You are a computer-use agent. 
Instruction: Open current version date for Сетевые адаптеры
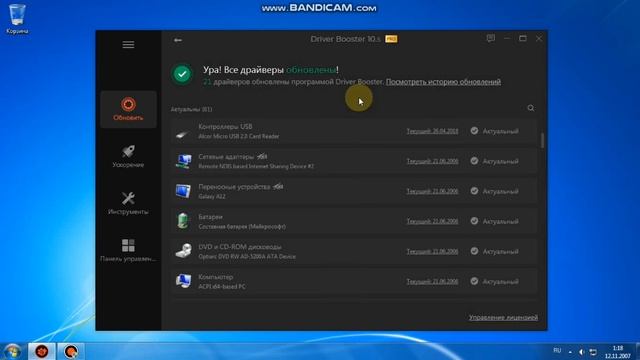tap(432, 161)
